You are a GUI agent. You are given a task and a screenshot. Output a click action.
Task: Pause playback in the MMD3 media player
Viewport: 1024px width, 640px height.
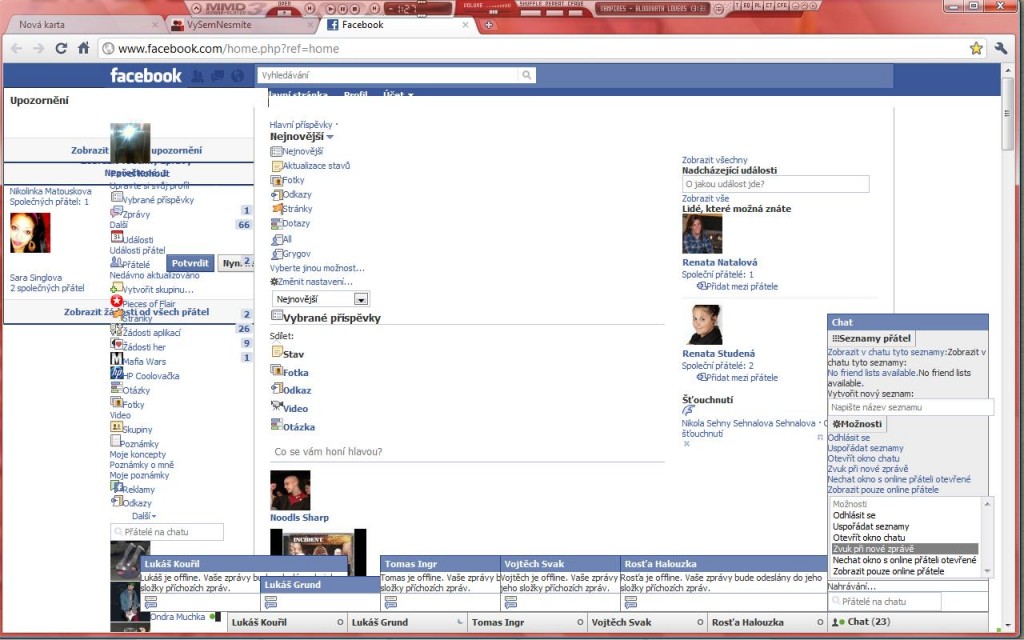point(343,9)
